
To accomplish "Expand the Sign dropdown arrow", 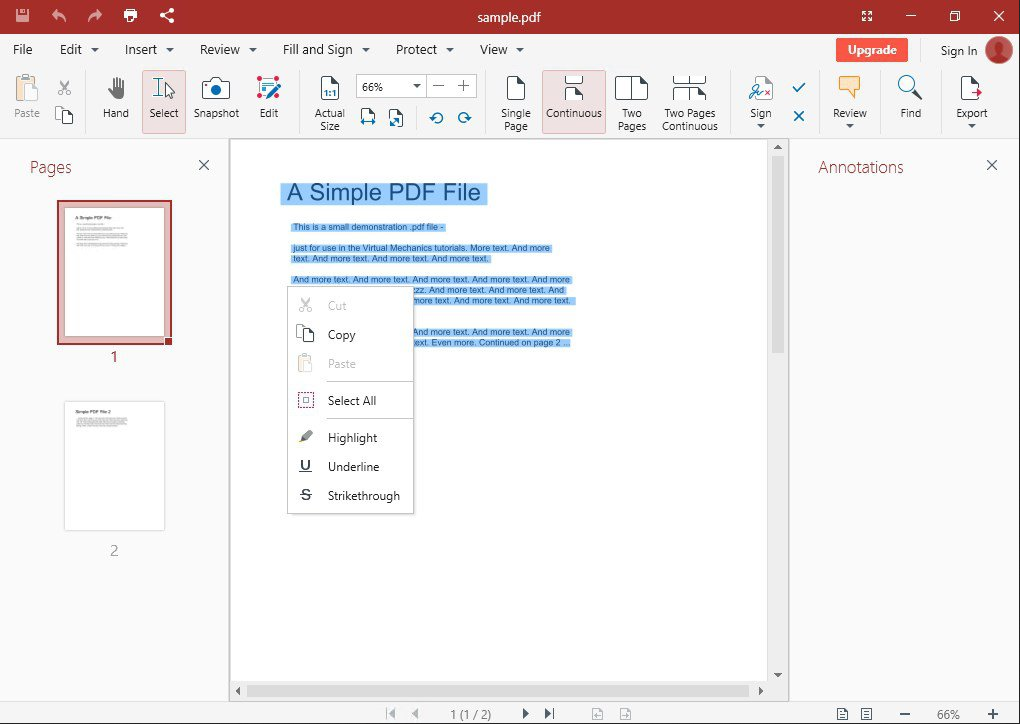I will pos(761,126).
